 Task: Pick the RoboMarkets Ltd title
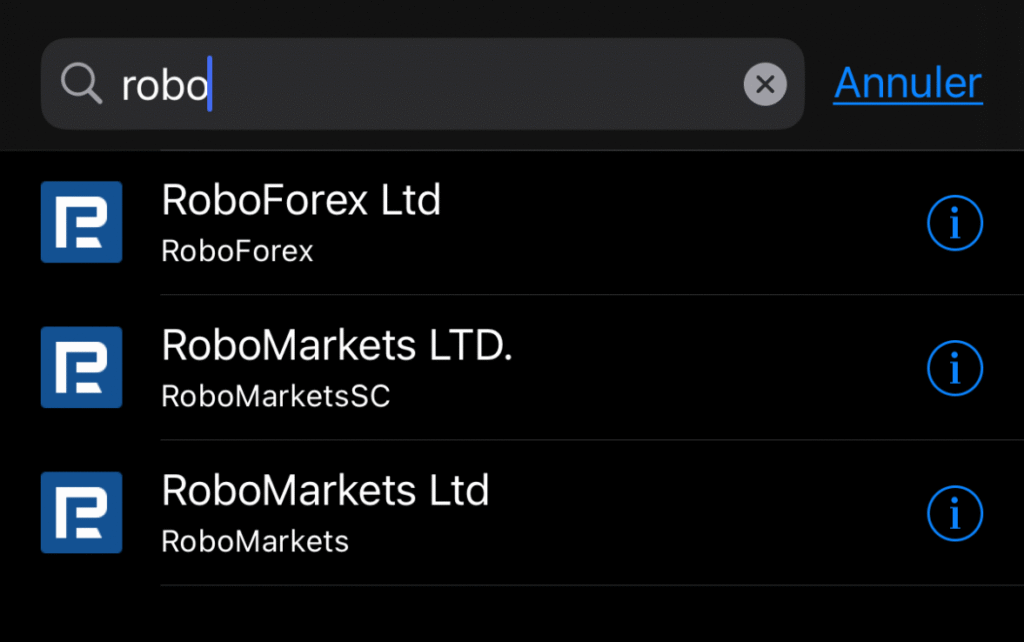325,491
